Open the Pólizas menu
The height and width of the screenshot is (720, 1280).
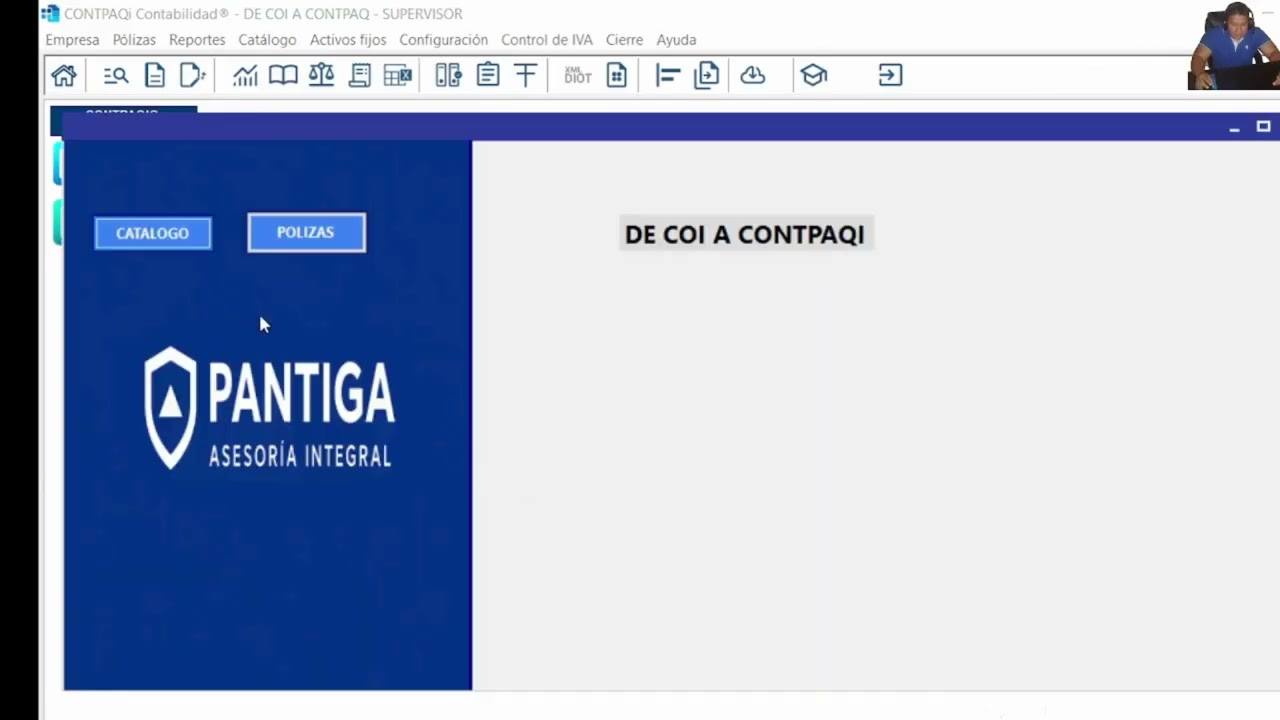134,40
